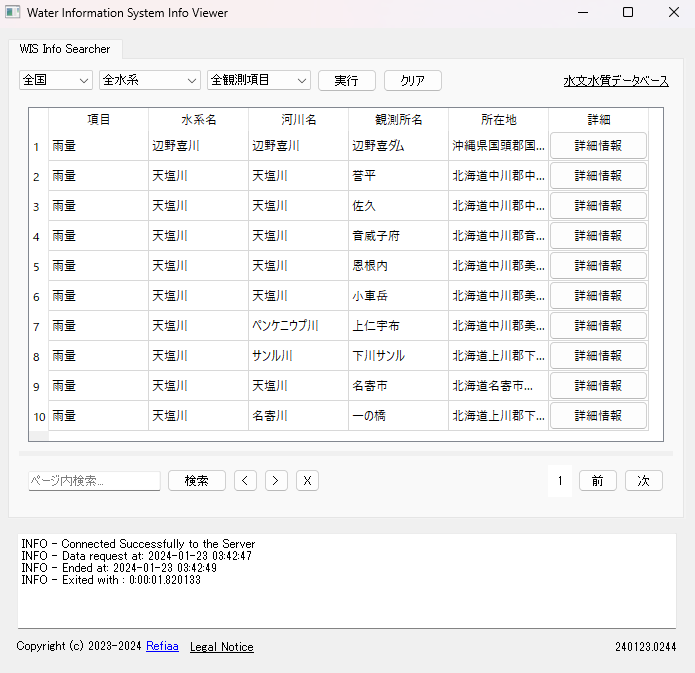Image resolution: width=695 pixels, height=673 pixels.
Task: Open the Legal Notice link
Action: pos(222,647)
